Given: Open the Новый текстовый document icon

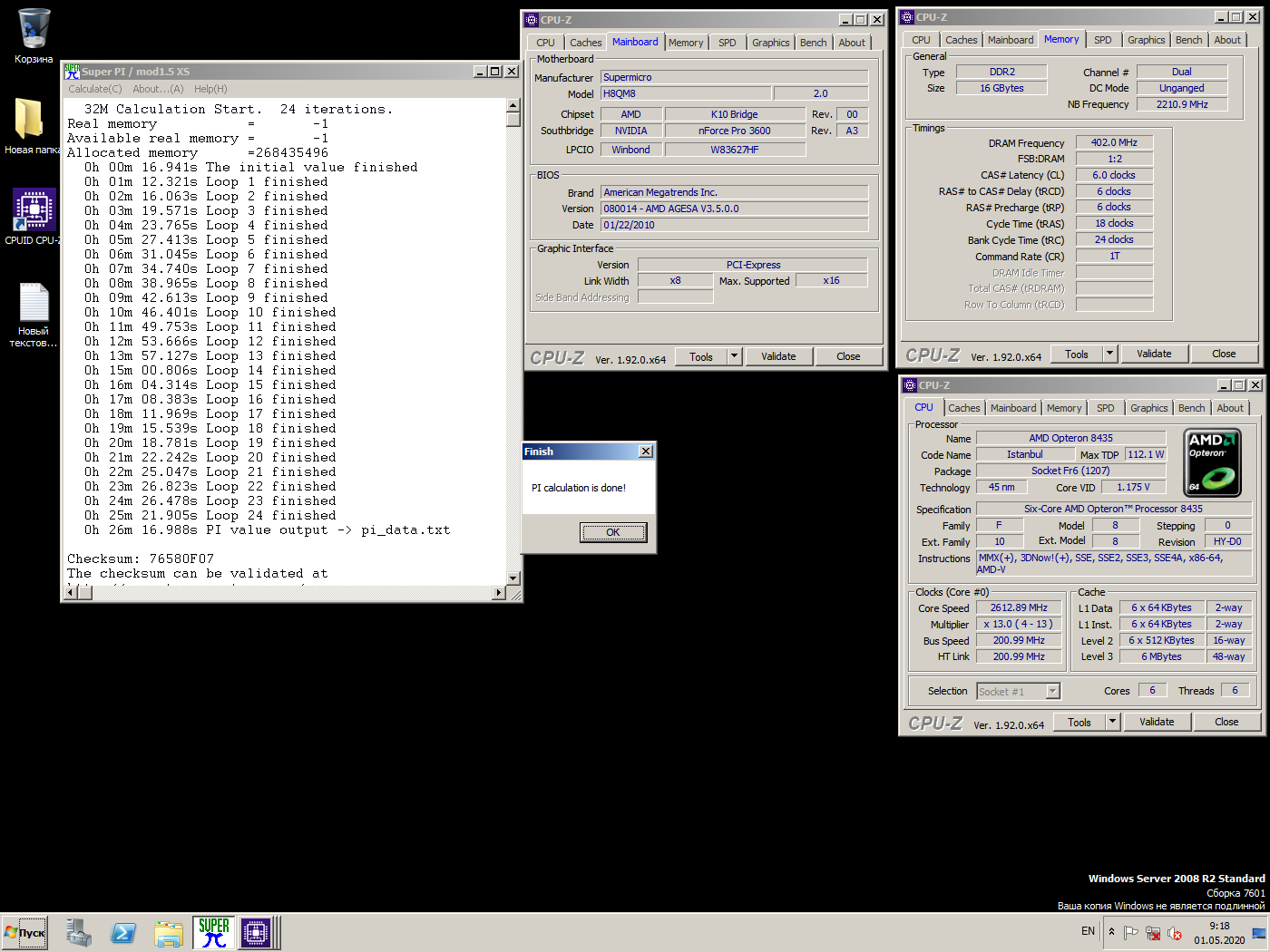Looking at the screenshot, I should tap(34, 314).
